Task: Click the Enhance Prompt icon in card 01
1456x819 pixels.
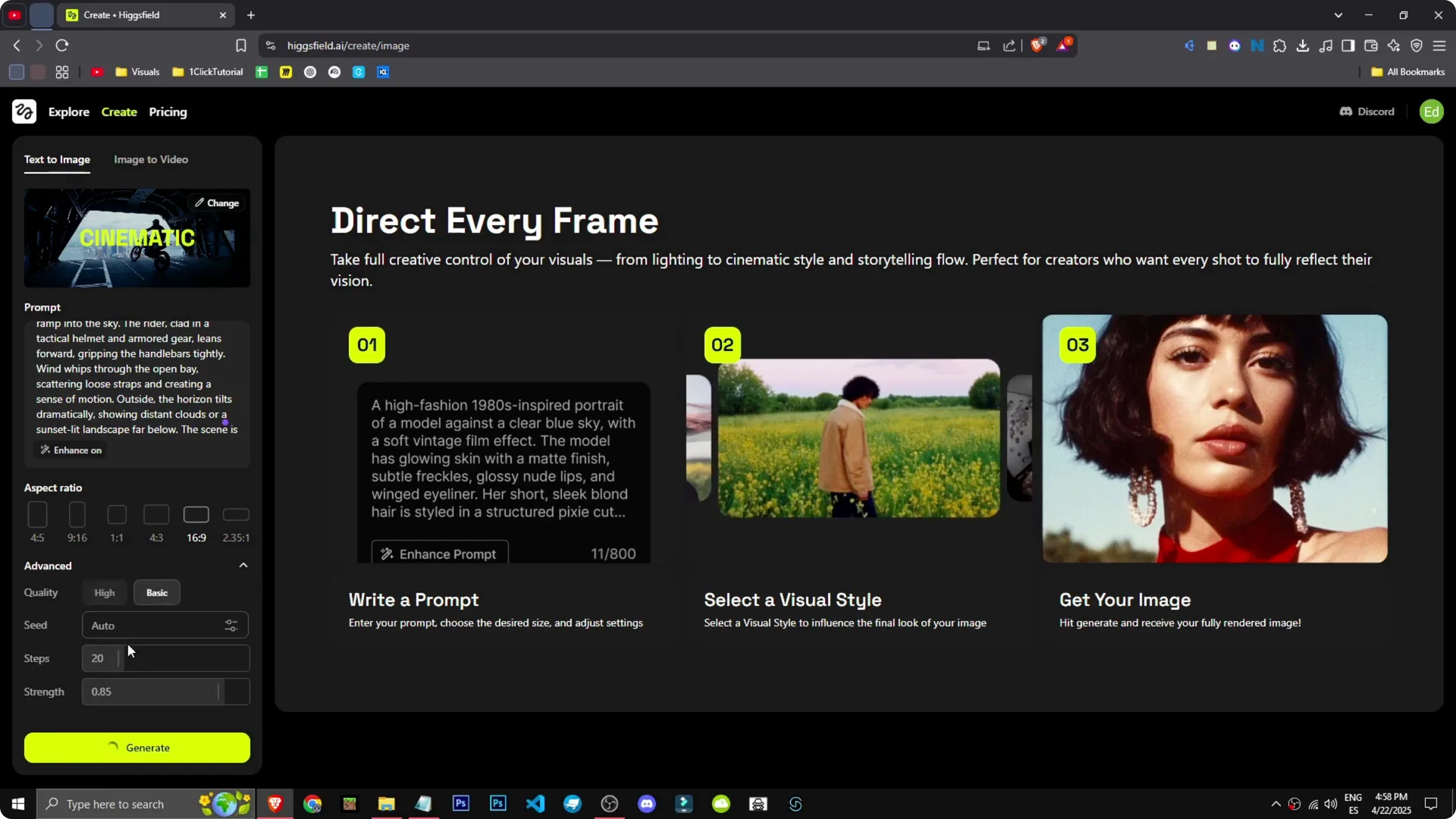Action: click(x=387, y=554)
